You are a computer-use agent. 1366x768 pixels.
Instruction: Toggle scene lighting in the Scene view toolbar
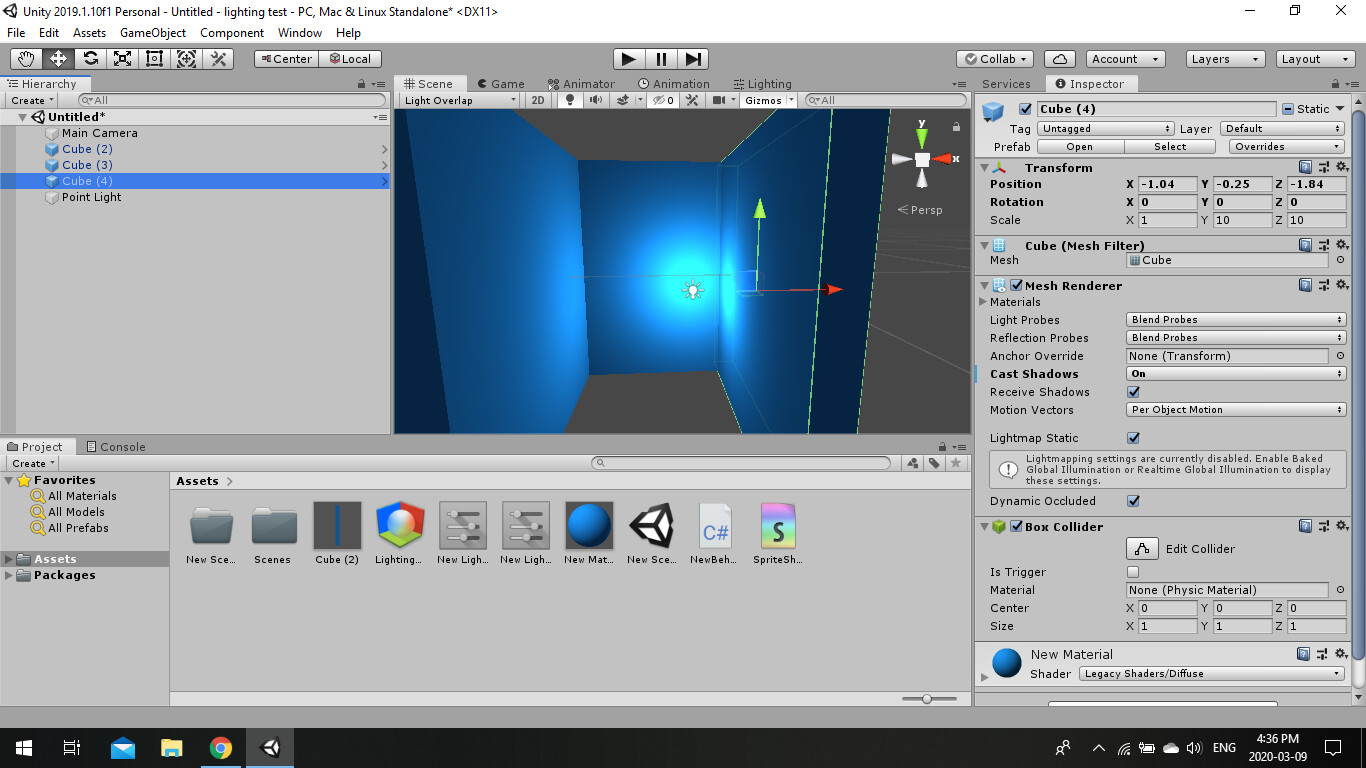pyautogui.click(x=569, y=99)
